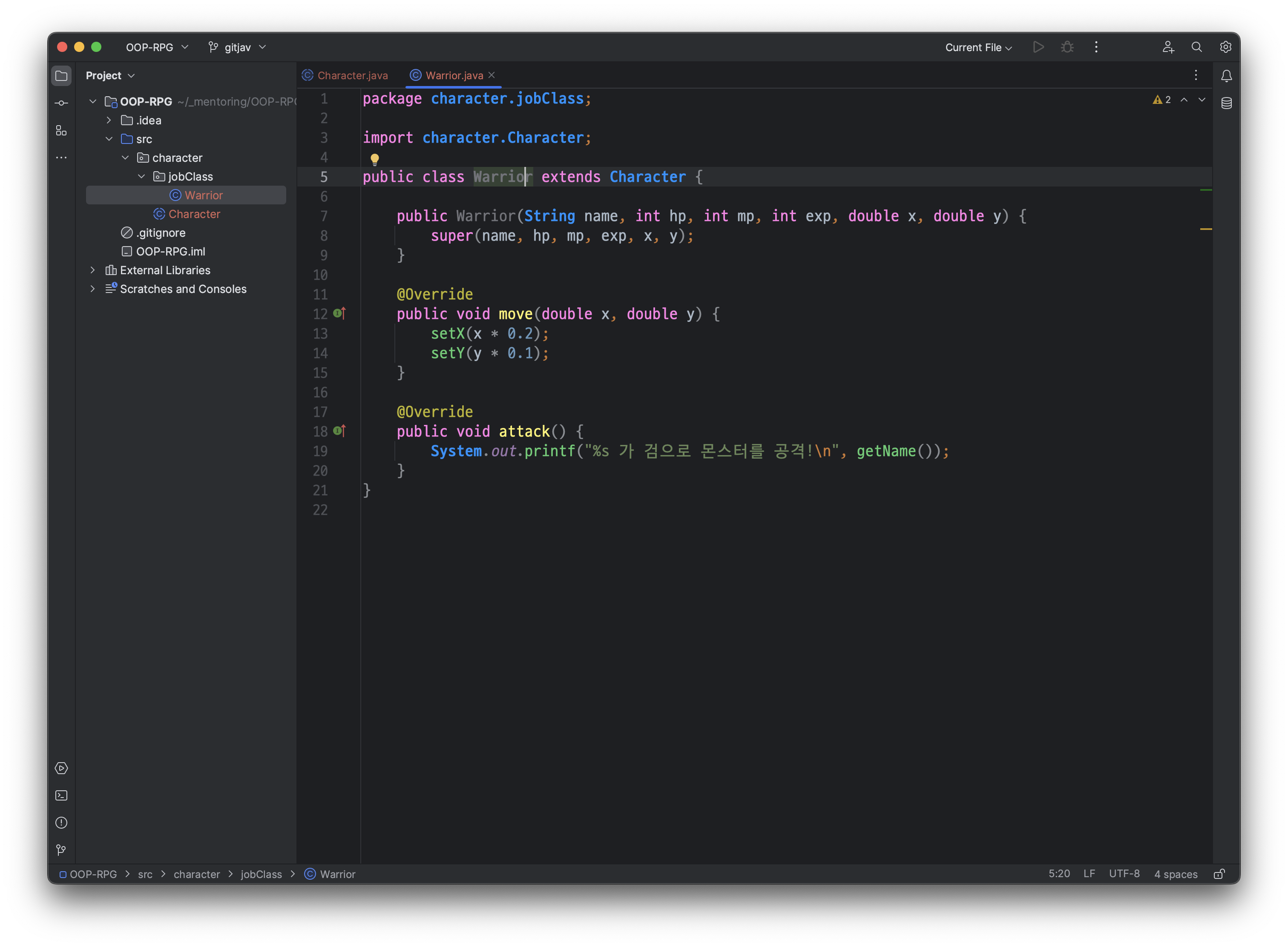
Task: Open the Structure tool window icon
Action: (61, 131)
